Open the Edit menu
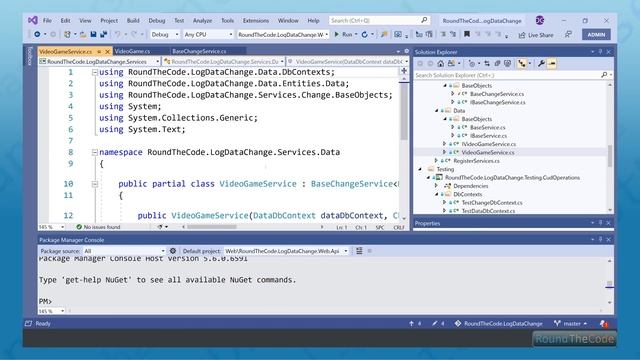Viewport: 640px width, 360px height. point(65,20)
